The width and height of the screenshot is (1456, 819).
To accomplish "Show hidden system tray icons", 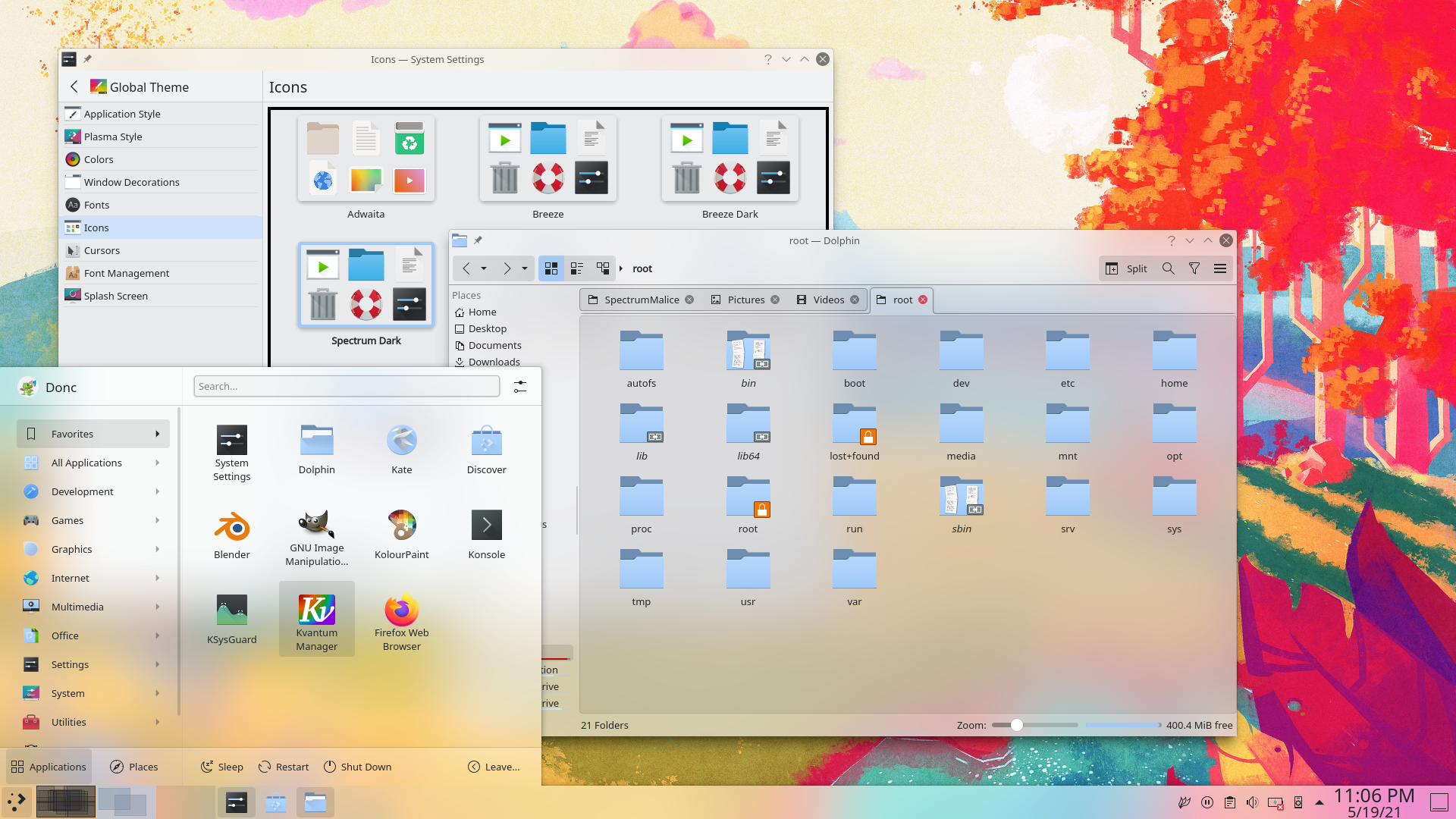I will (x=1319, y=802).
